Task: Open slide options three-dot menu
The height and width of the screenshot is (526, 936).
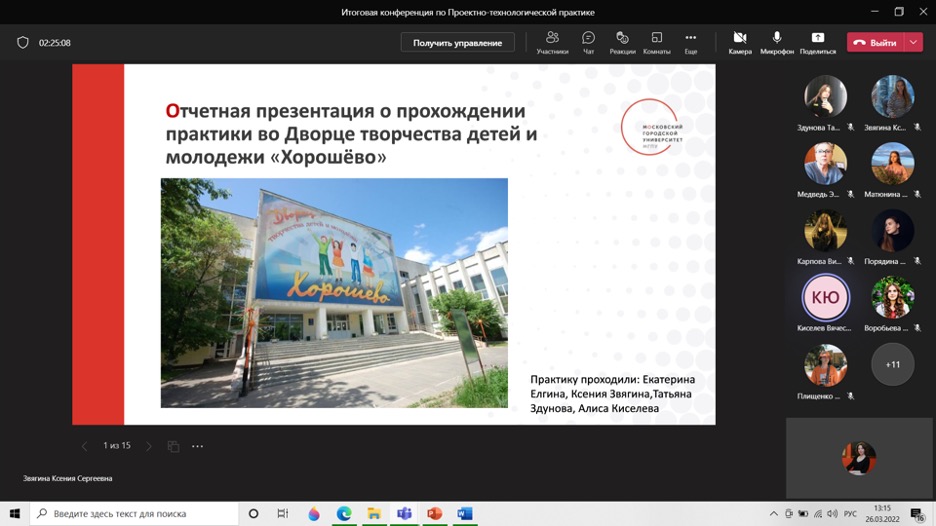Action: (197, 446)
